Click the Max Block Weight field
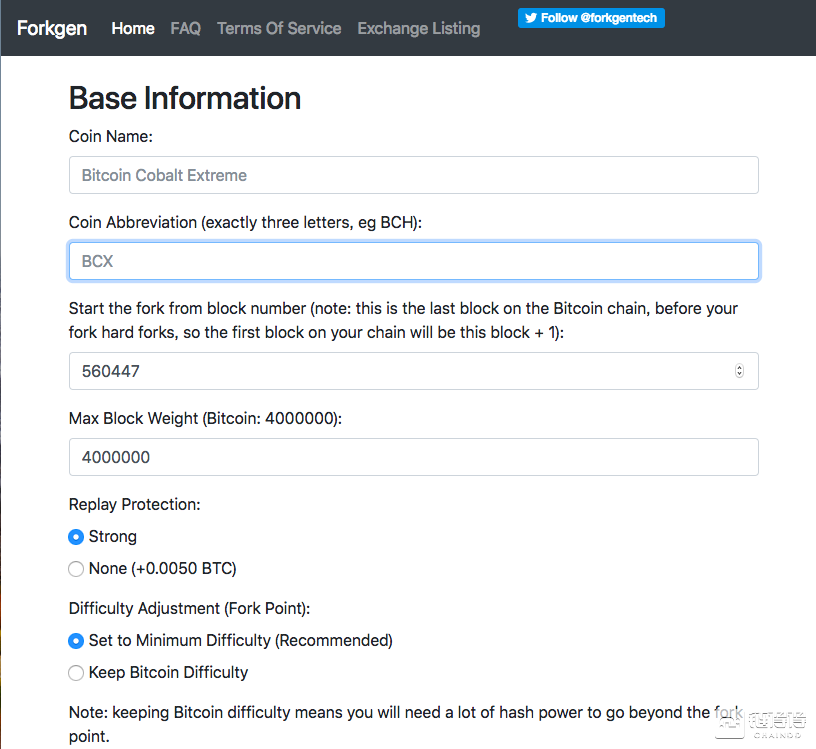 pyautogui.click(x=413, y=457)
